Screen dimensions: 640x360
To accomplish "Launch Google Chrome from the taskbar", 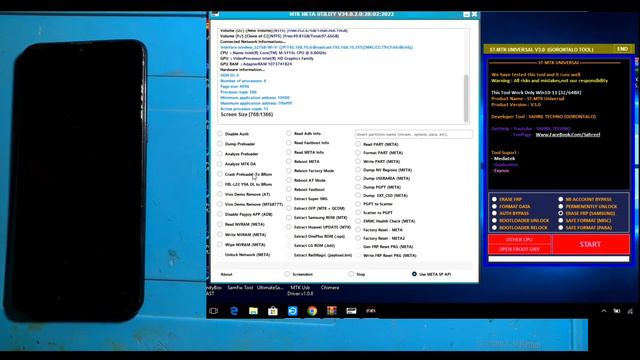I will click(312, 311).
